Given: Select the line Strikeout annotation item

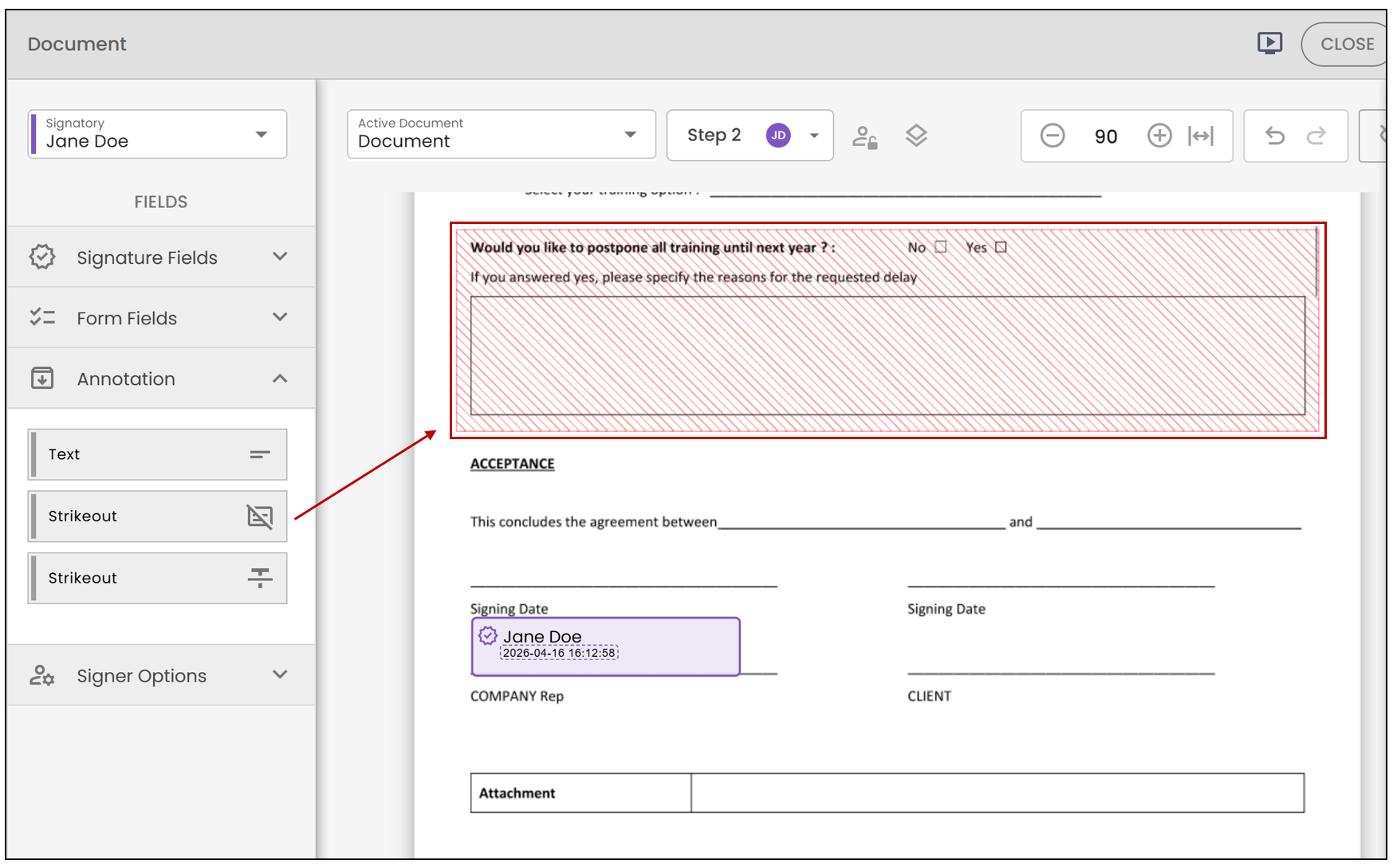Looking at the screenshot, I should 158,579.
